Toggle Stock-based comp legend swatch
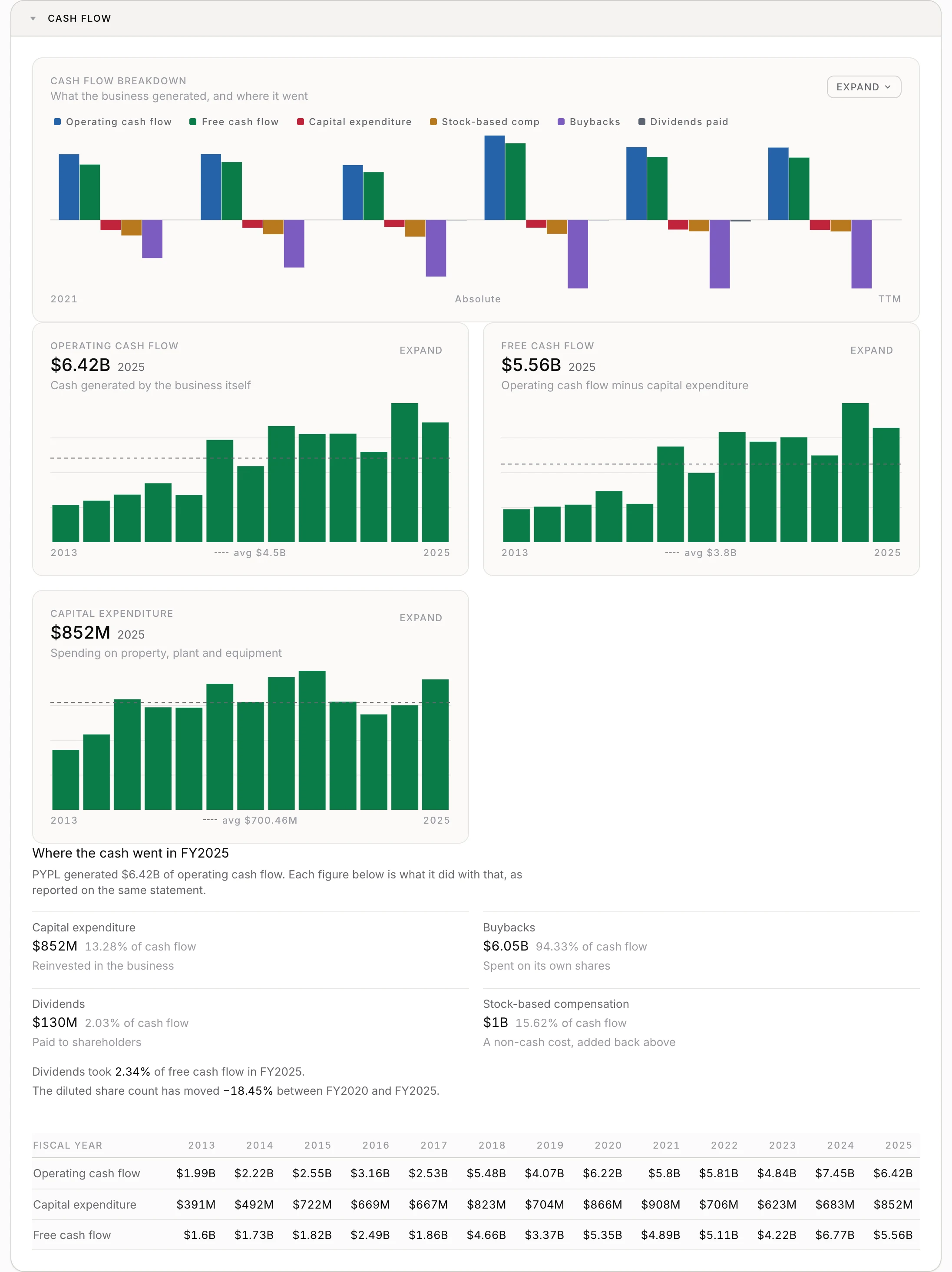Viewport: 952px width, 1272px height. tap(433, 122)
